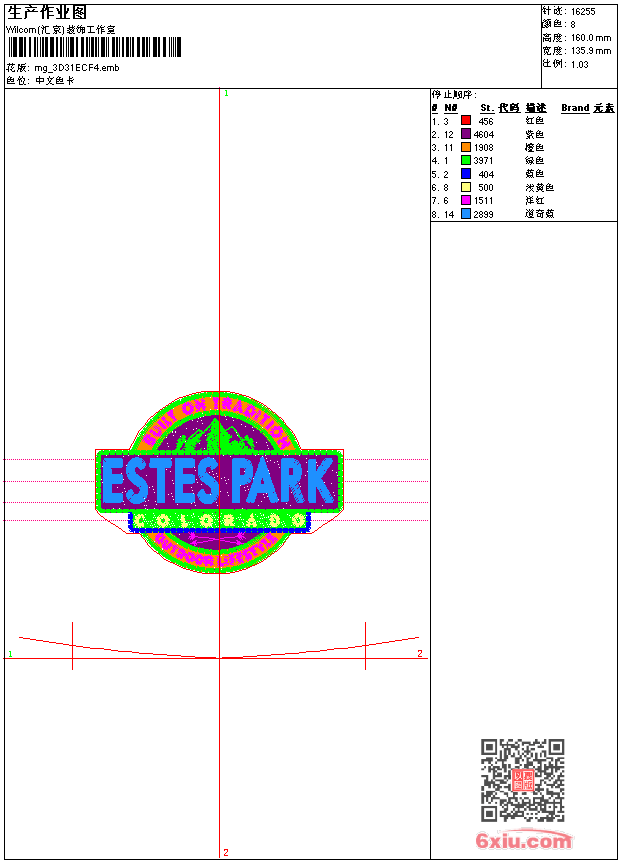Click the St. column header
This screenshot has height=860, width=620.
click(x=487, y=108)
